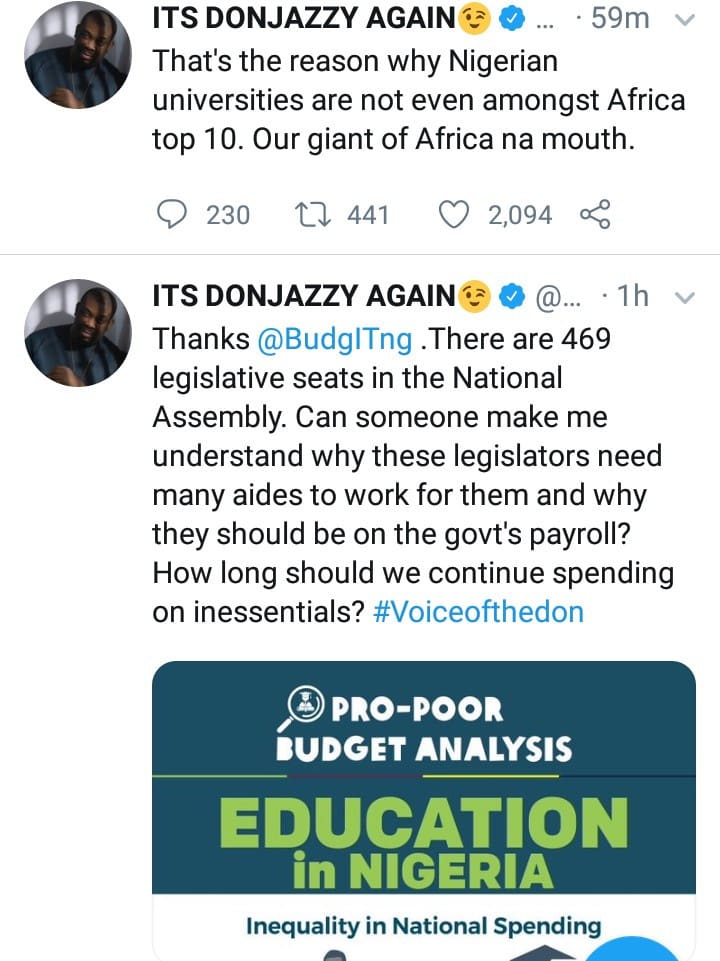This screenshot has height=961, width=720.
Task: Open the profile picture on the 1h tweet
Action: point(79,332)
